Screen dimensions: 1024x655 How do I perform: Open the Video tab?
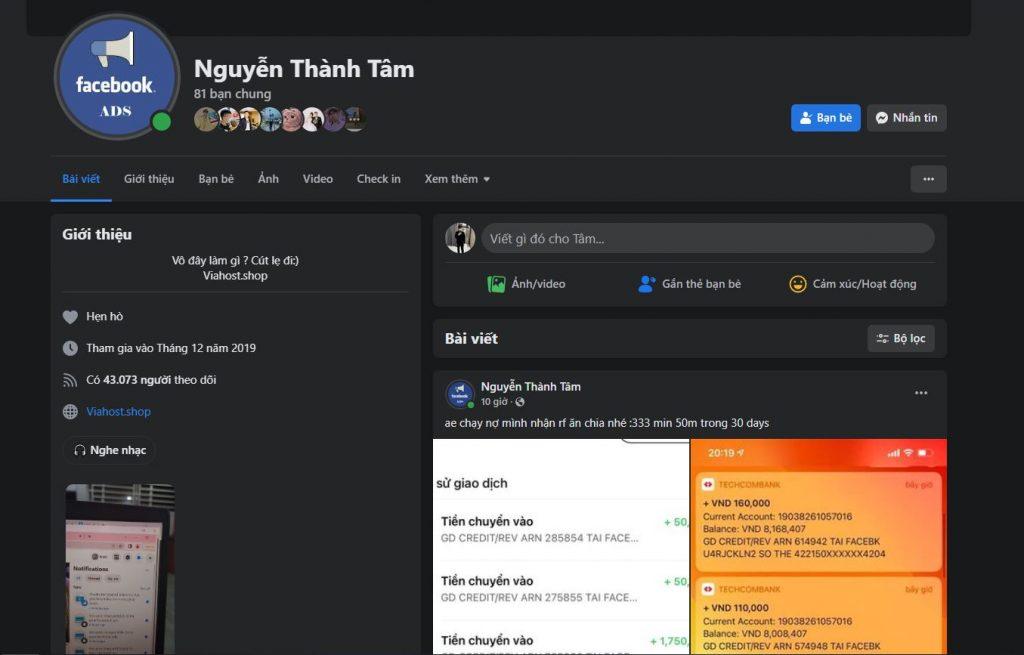(318, 179)
